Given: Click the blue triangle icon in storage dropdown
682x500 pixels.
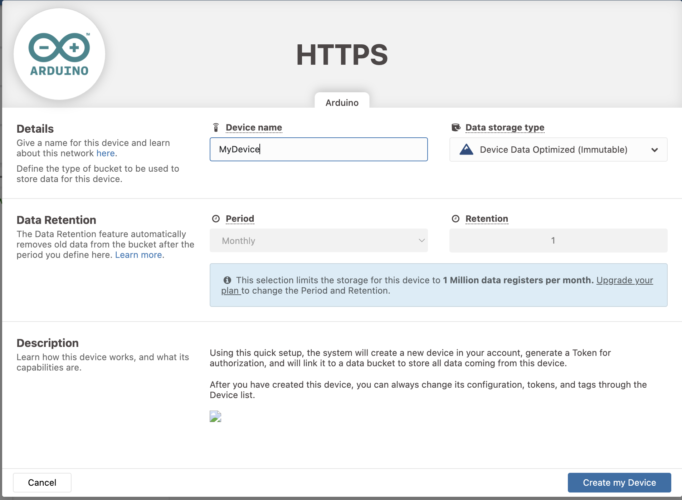Looking at the screenshot, I should 467,150.
